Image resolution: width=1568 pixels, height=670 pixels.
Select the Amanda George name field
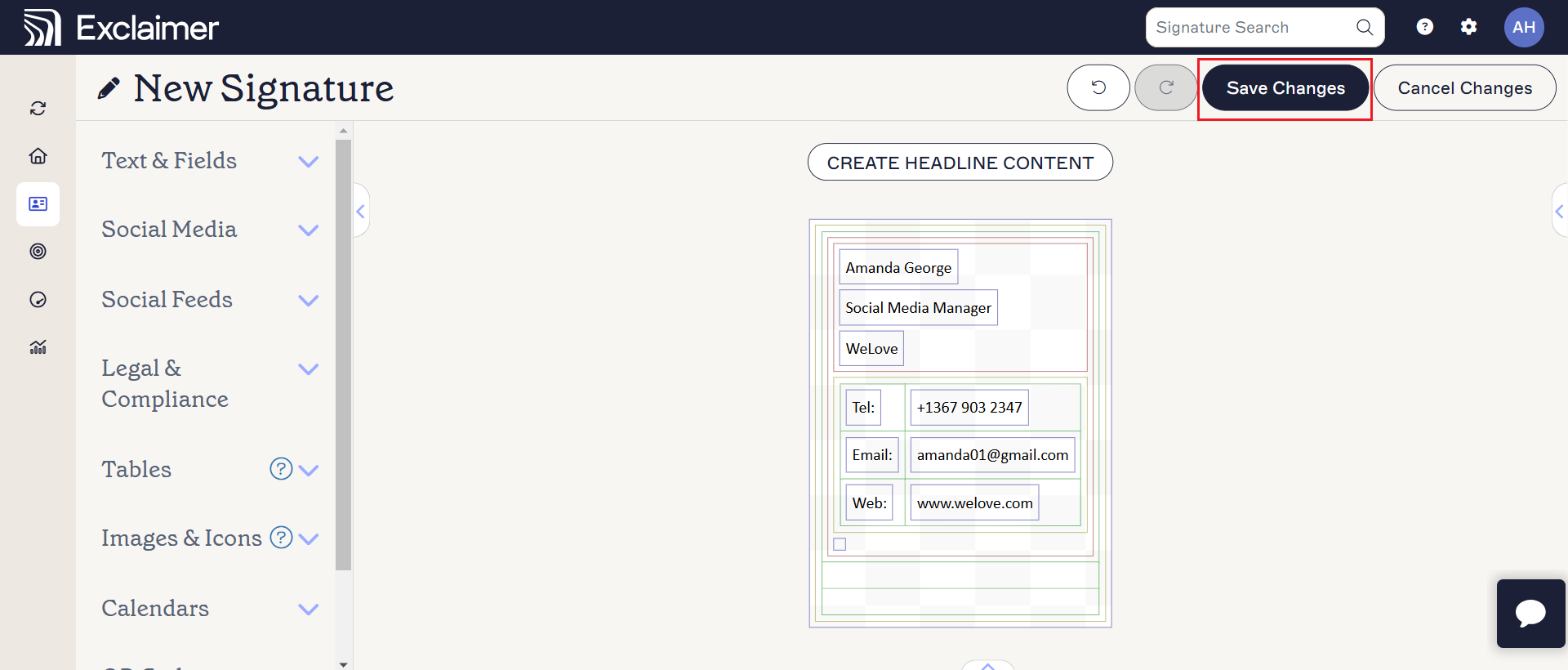coord(898,267)
